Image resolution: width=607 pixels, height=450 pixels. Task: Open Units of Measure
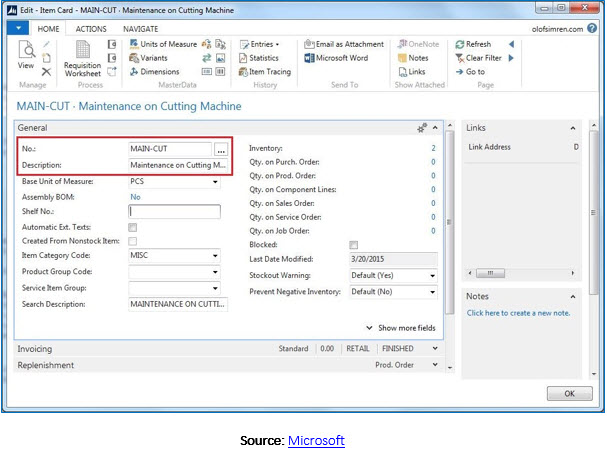[x=163, y=44]
